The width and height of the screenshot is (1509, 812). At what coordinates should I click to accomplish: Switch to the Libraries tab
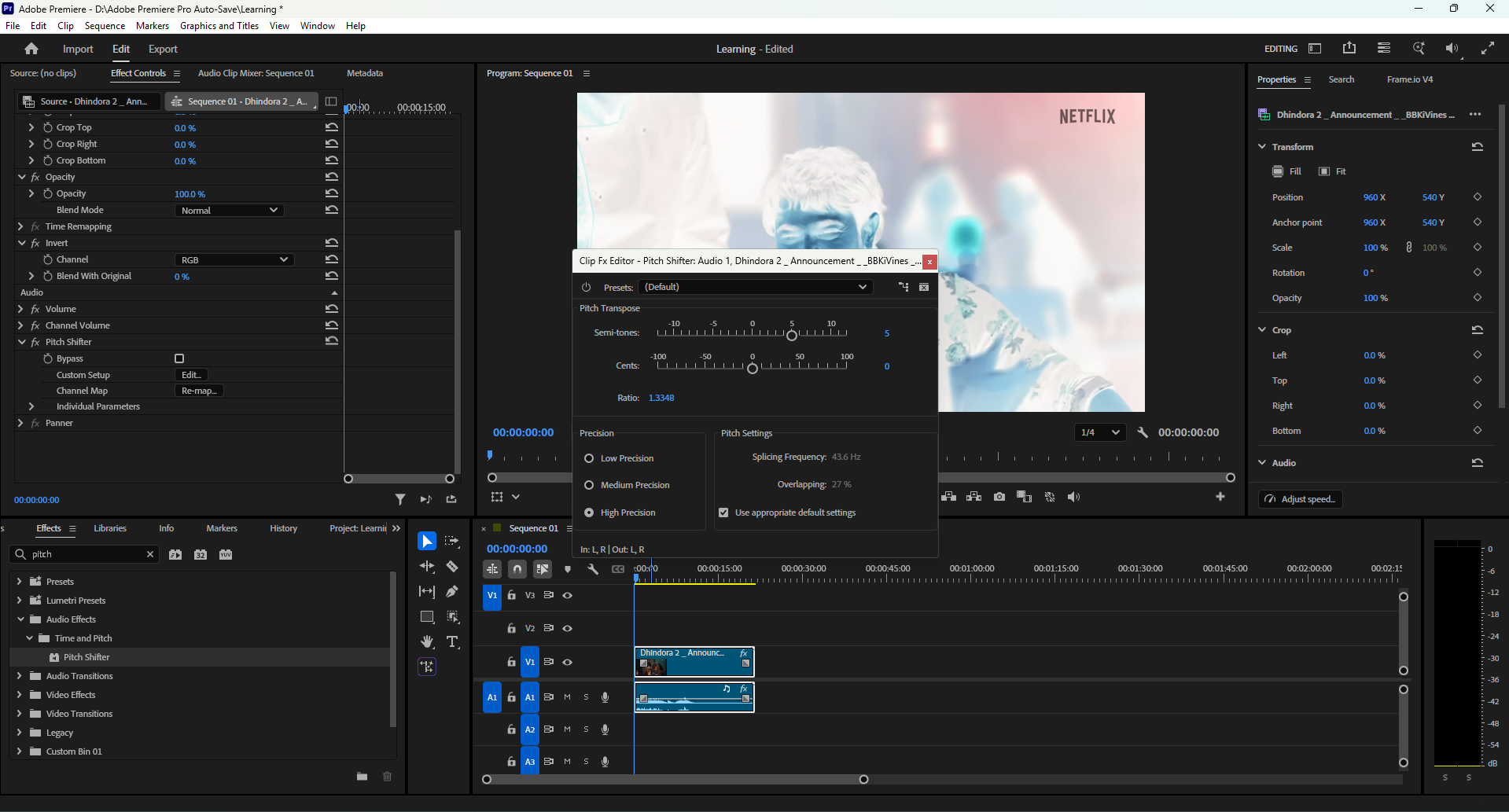[110, 528]
